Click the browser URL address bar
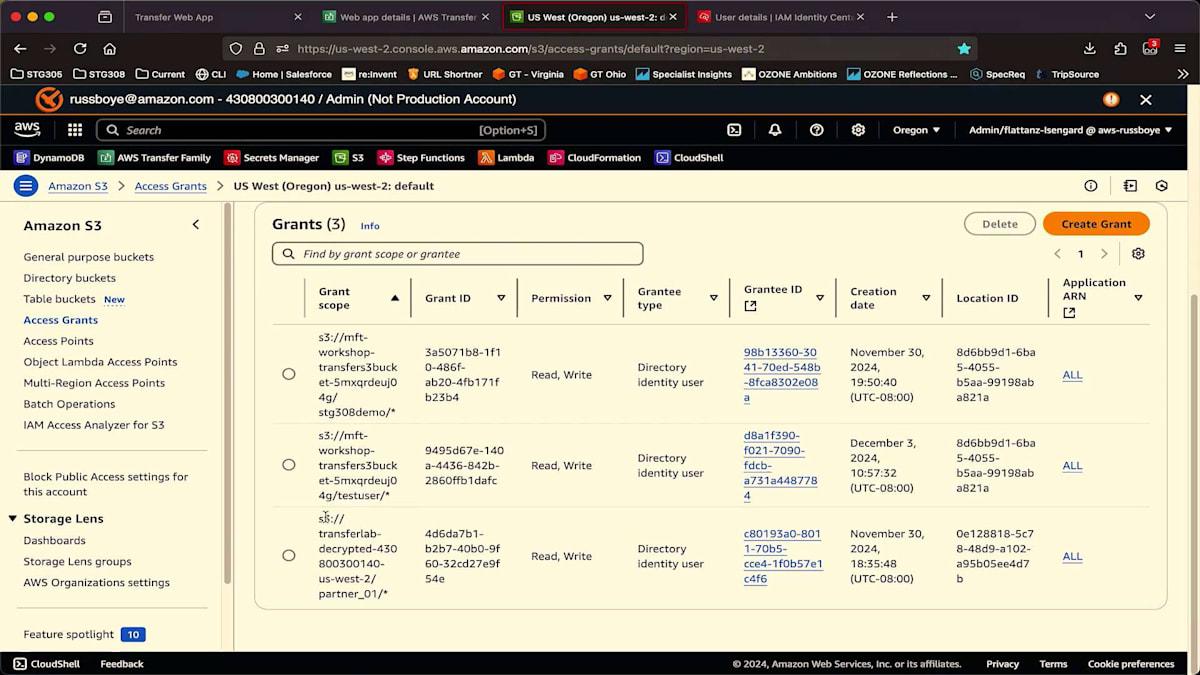The height and width of the screenshot is (675, 1200). pos(600,48)
